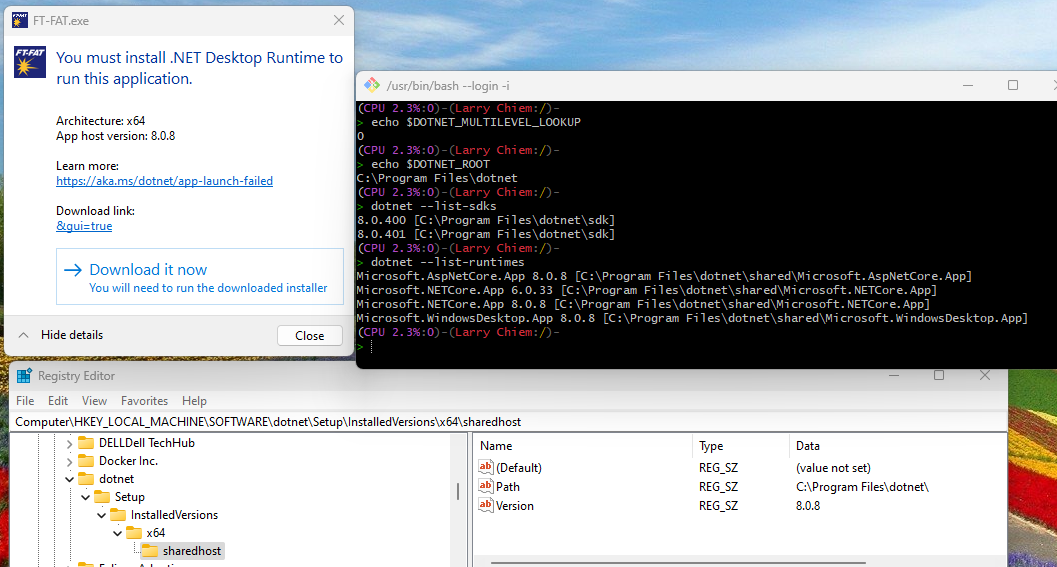This screenshot has height=567, width=1057.
Task: Maximize the bash terminal window
Action: [1013, 85]
